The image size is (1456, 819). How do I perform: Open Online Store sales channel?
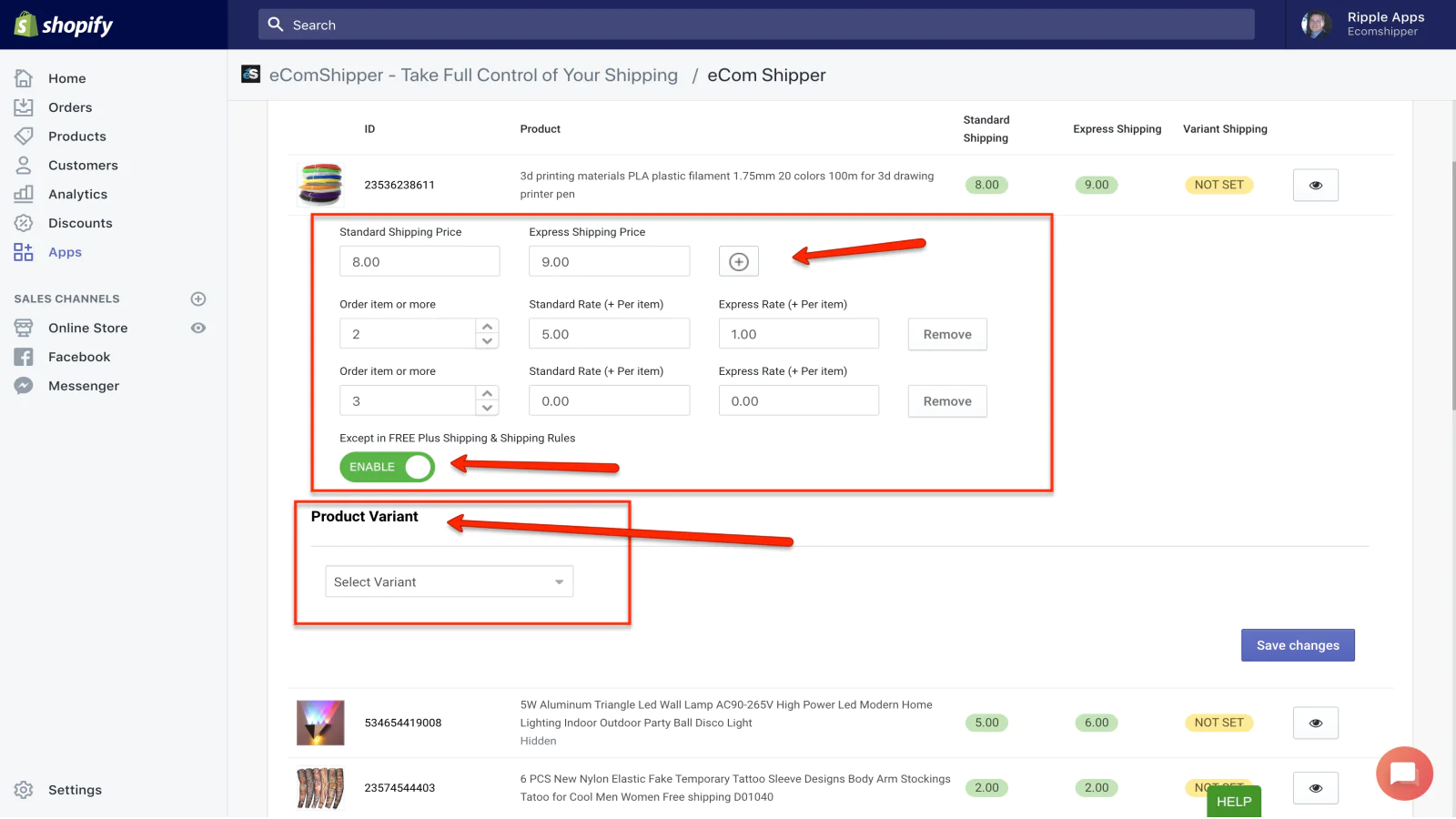88,328
